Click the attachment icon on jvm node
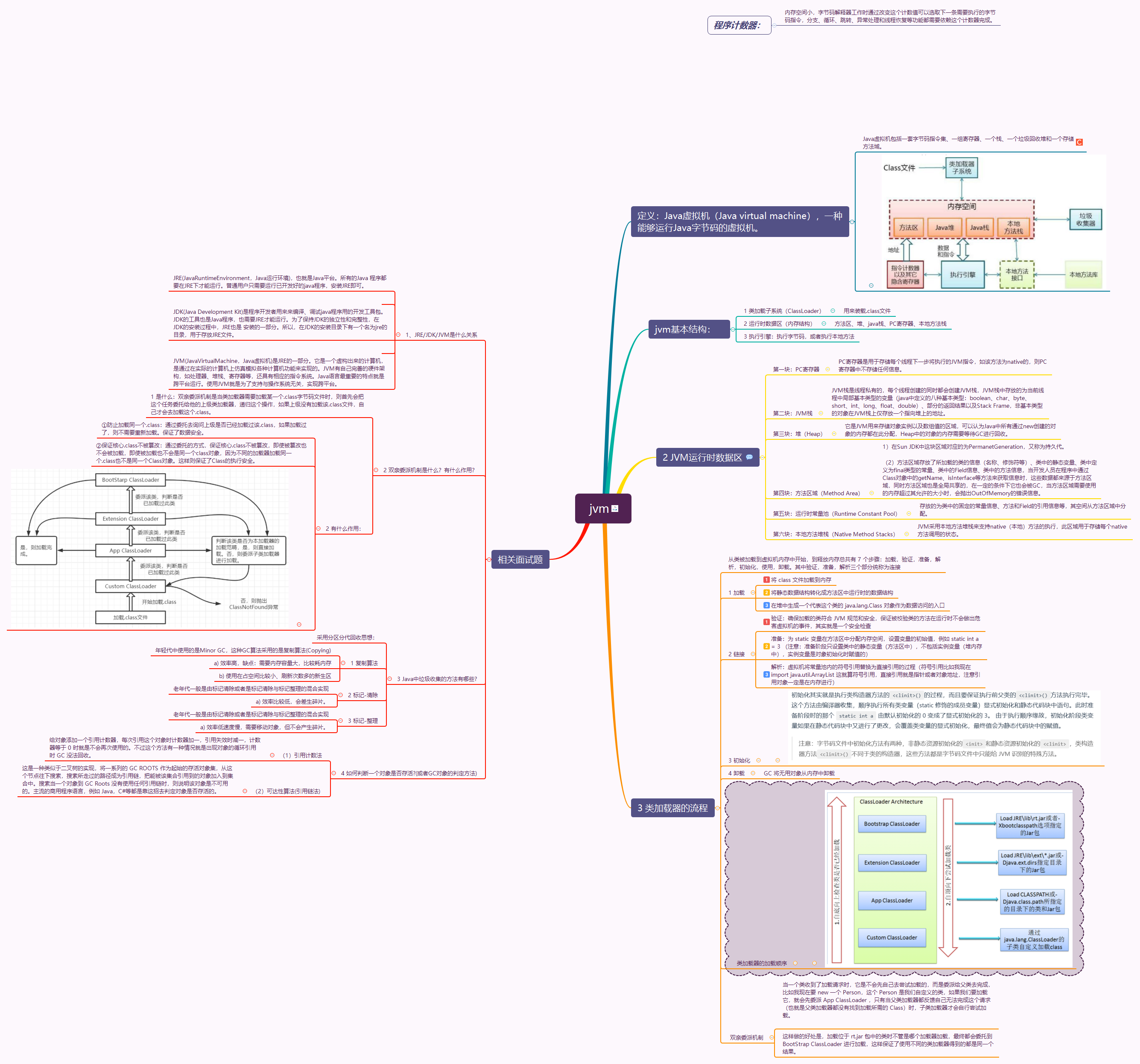Viewport: 1140px width, 1064px height. point(615,508)
